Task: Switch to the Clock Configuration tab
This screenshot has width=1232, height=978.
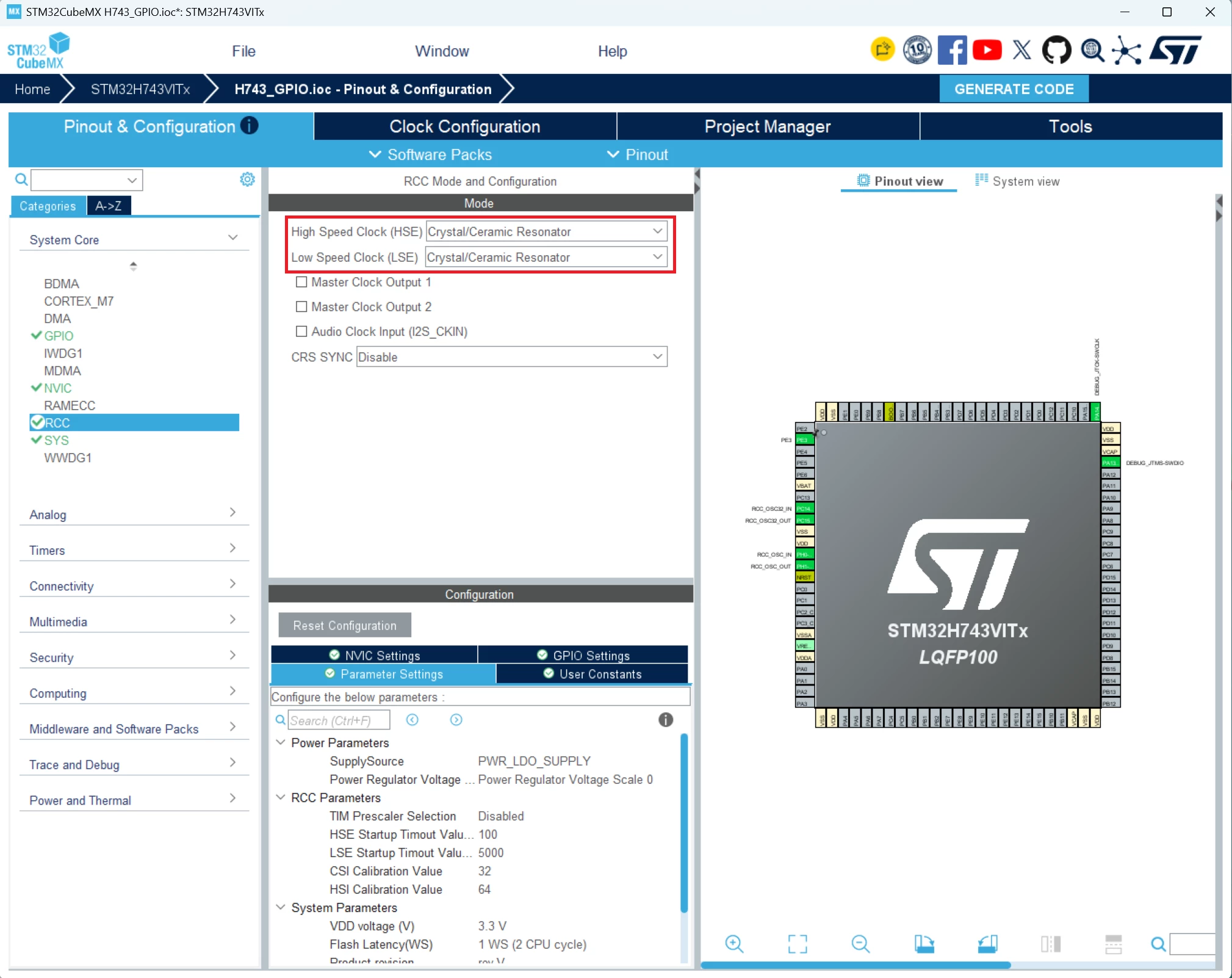Action: (x=465, y=126)
